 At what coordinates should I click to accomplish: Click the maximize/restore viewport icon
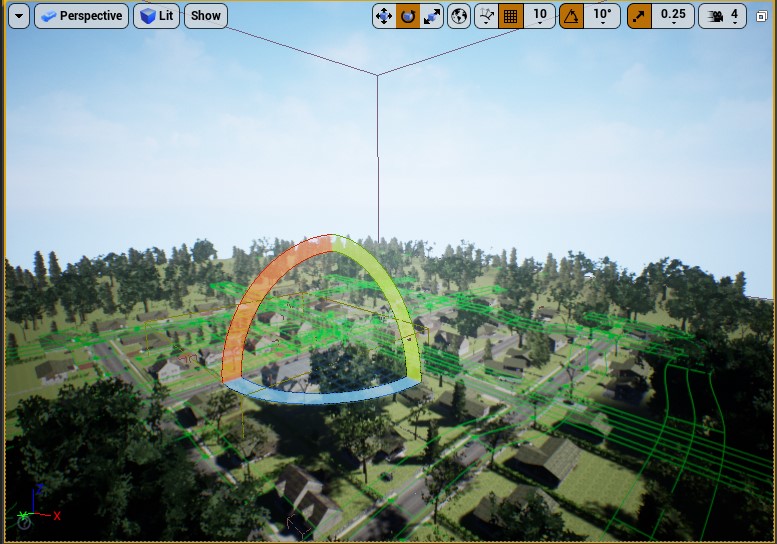[762, 17]
